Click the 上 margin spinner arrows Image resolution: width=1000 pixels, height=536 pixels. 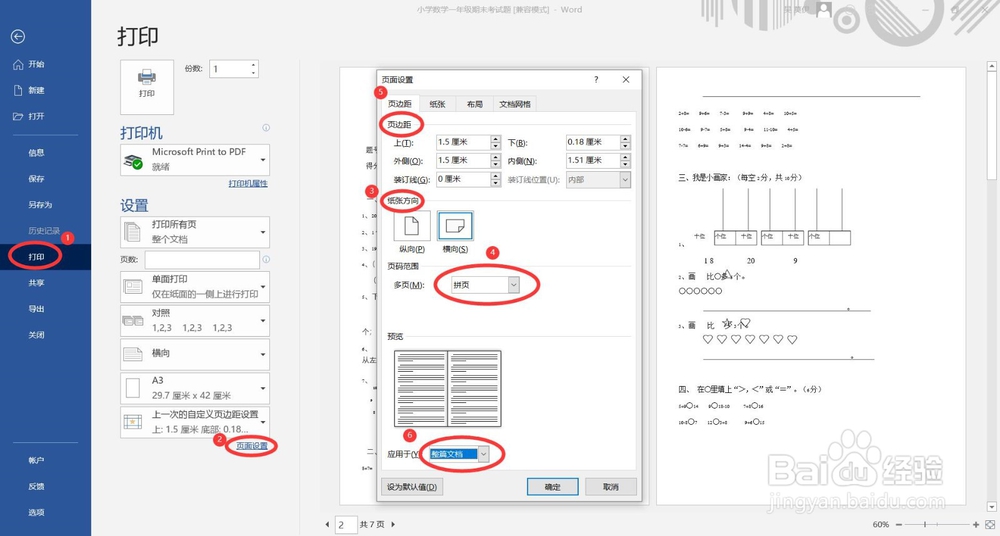tap(496, 142)
